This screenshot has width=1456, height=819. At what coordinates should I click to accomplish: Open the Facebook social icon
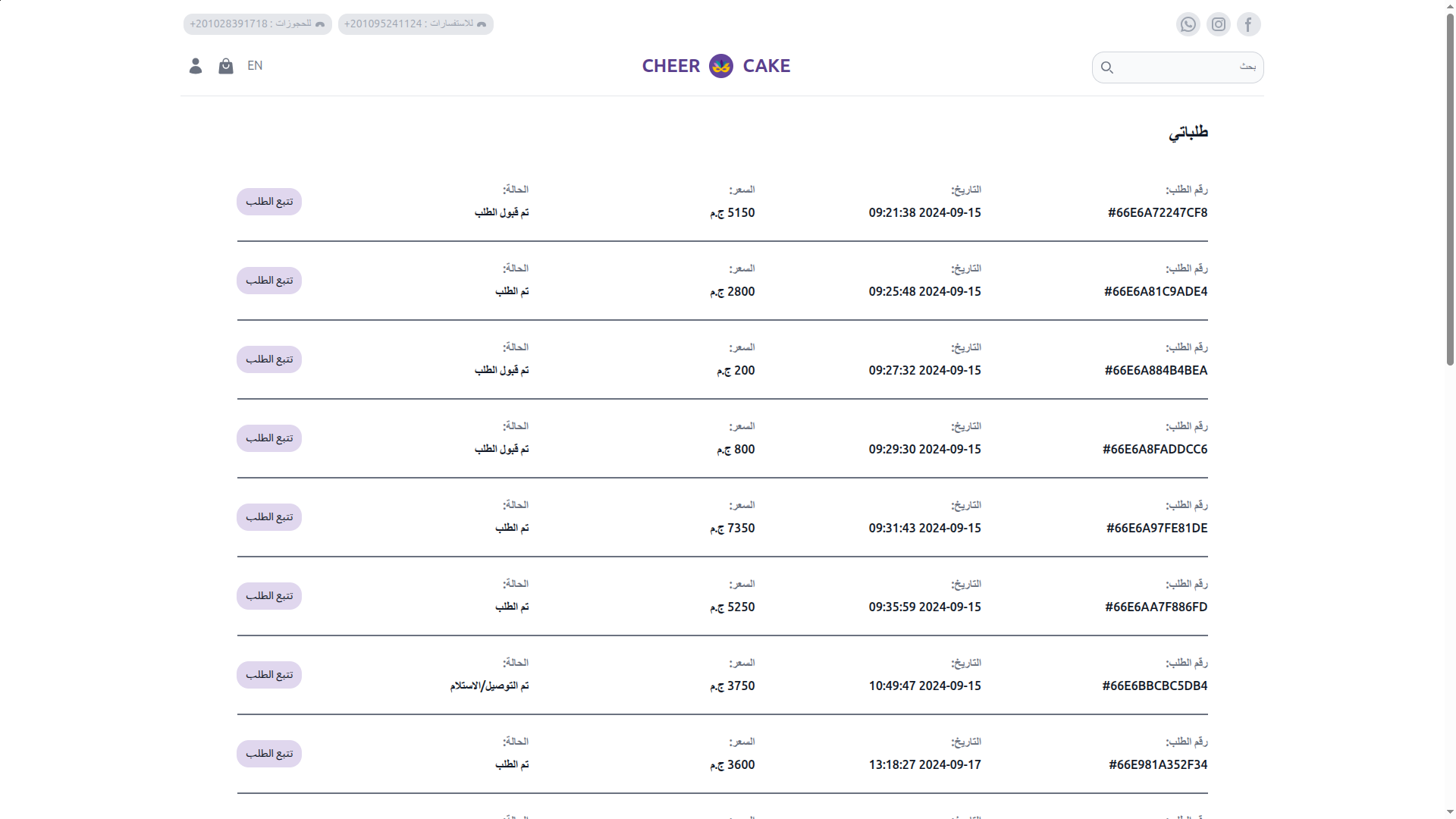coord(1248,24)
